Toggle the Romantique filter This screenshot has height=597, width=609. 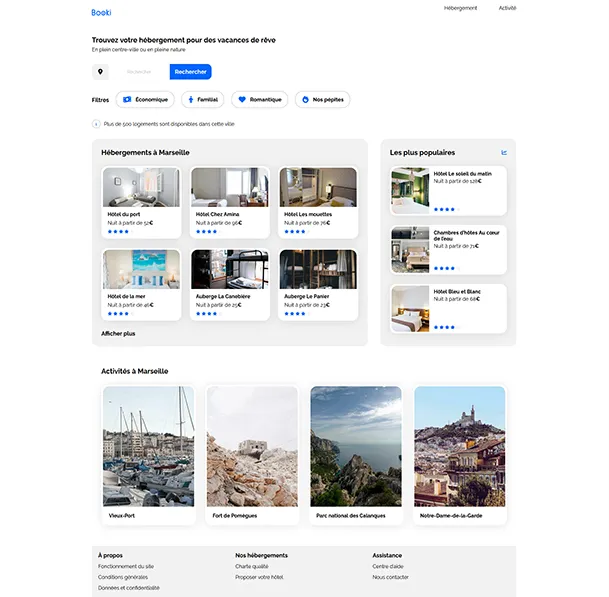pos(259,99)
